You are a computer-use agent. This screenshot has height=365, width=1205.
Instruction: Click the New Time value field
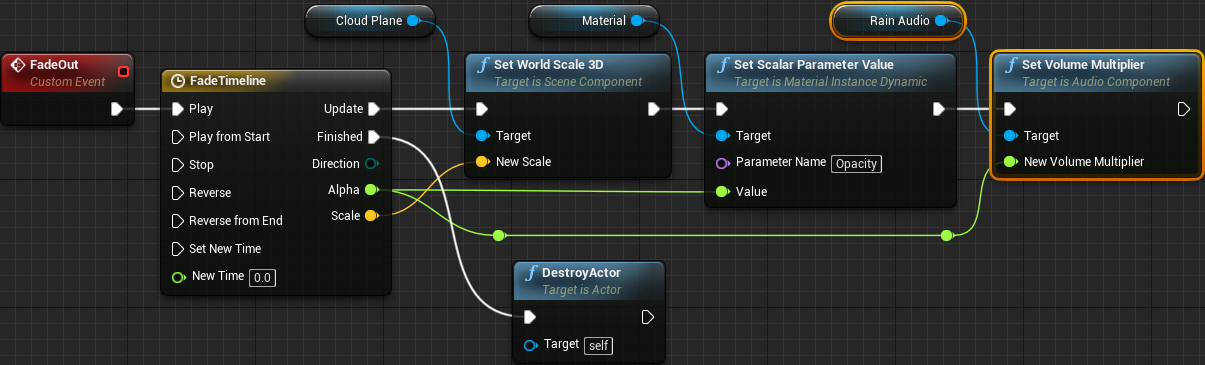262,277
